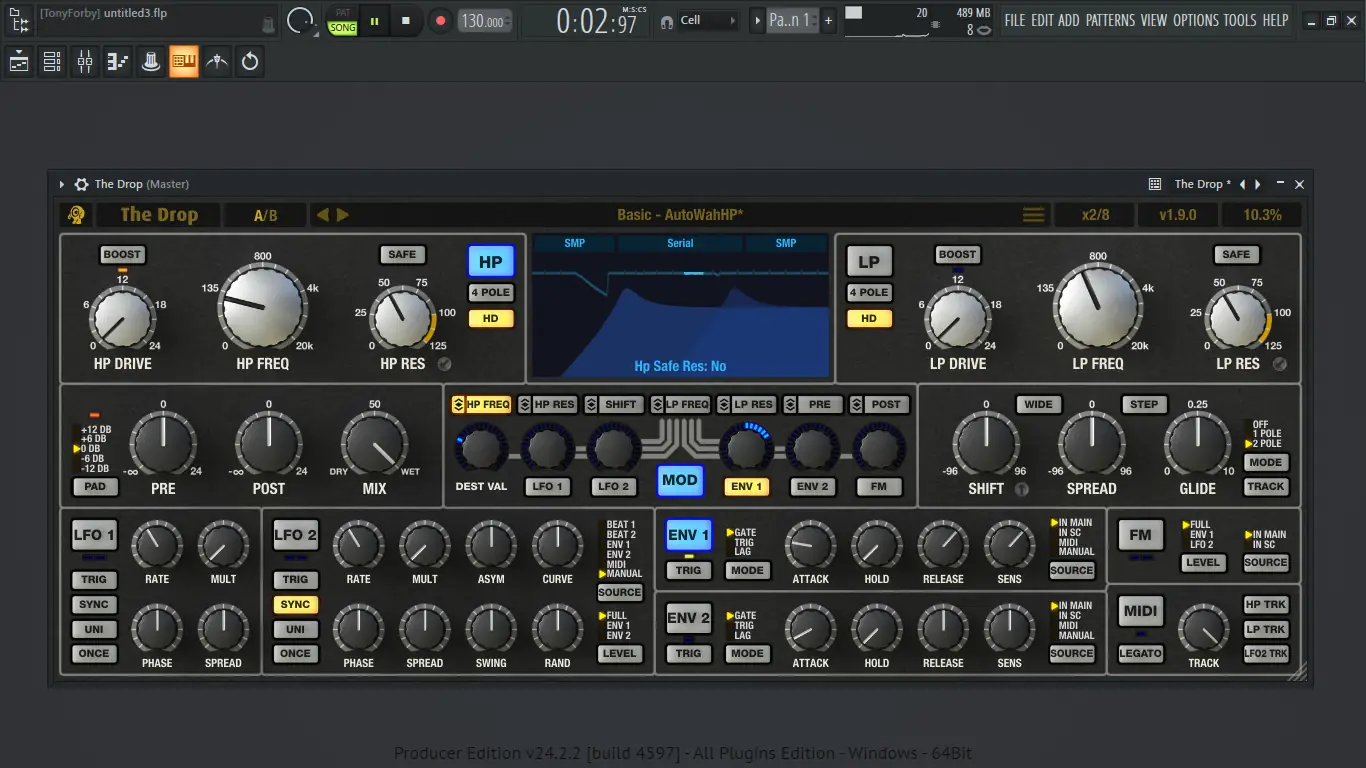Open the PATTERNS menu
Viewport: 1366px width, 768px height.
pos(1110,20)
